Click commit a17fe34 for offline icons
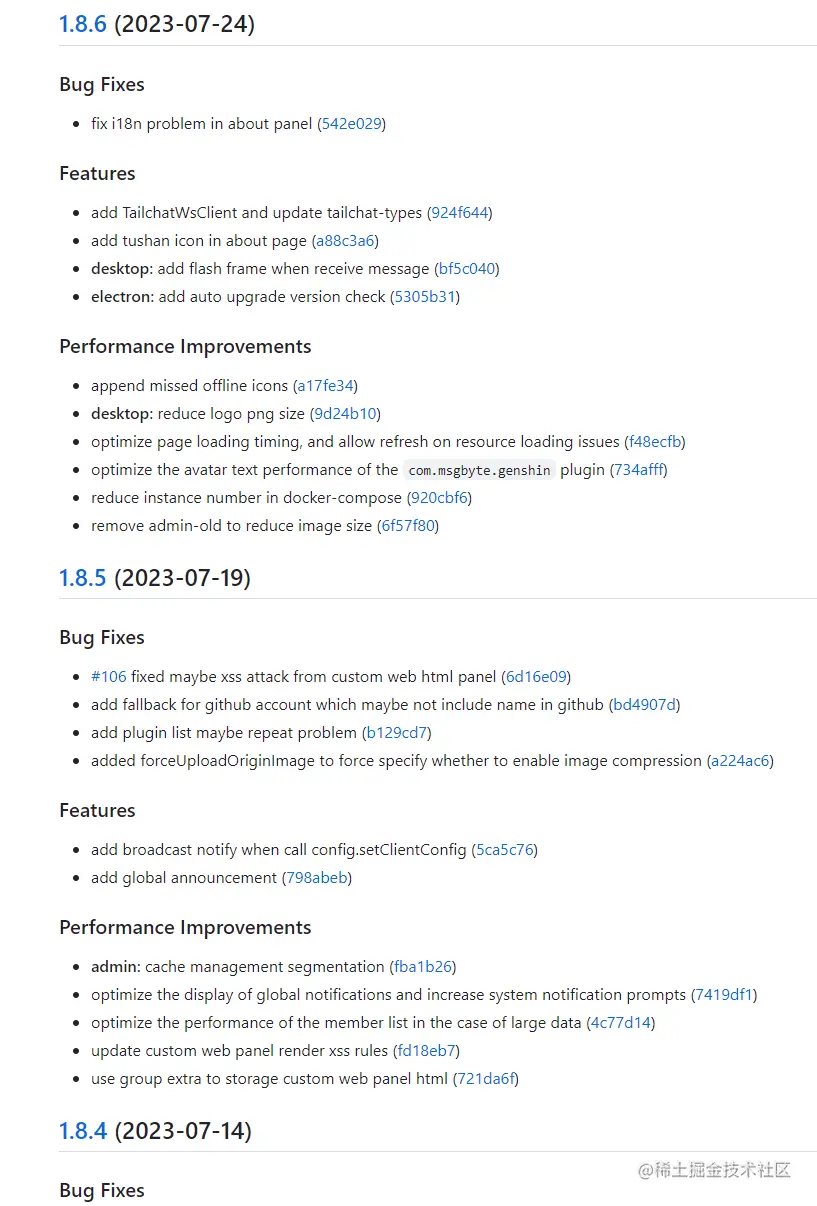The image size is (817, 1206). point(325,386)
